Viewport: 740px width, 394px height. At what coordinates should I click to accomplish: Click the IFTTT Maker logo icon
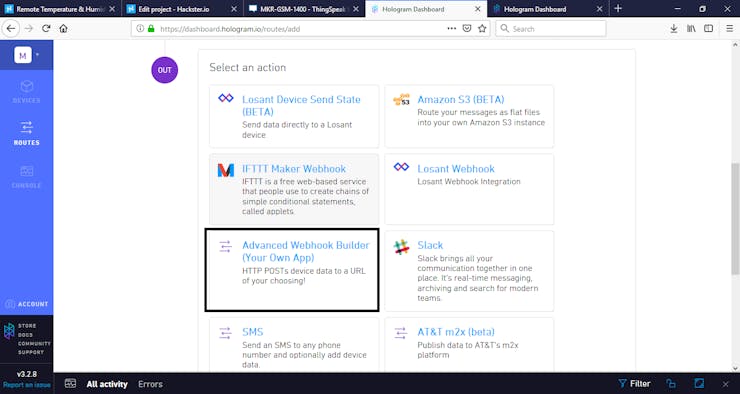click(x=226, y=170)
